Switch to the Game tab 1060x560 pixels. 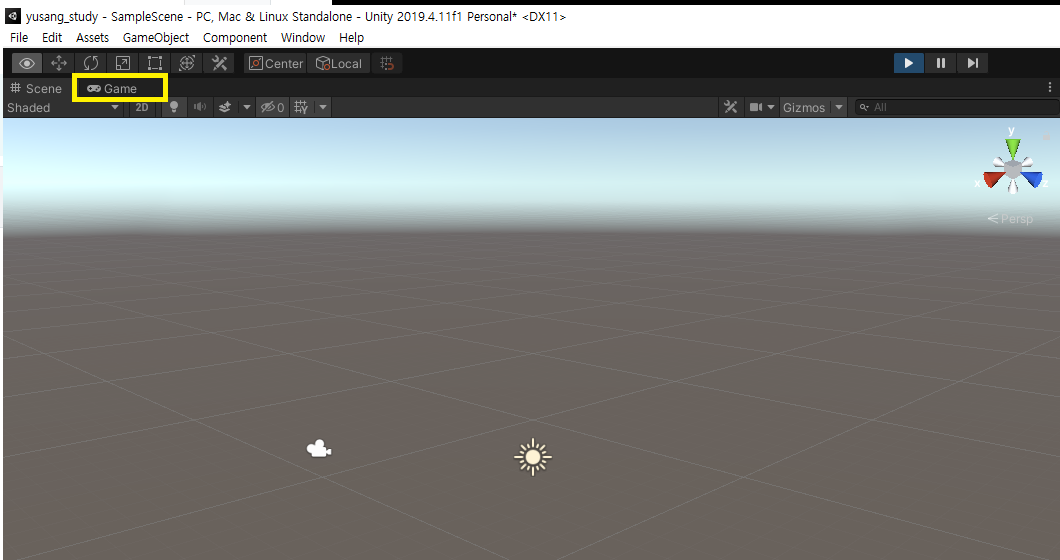coord(112,89)
